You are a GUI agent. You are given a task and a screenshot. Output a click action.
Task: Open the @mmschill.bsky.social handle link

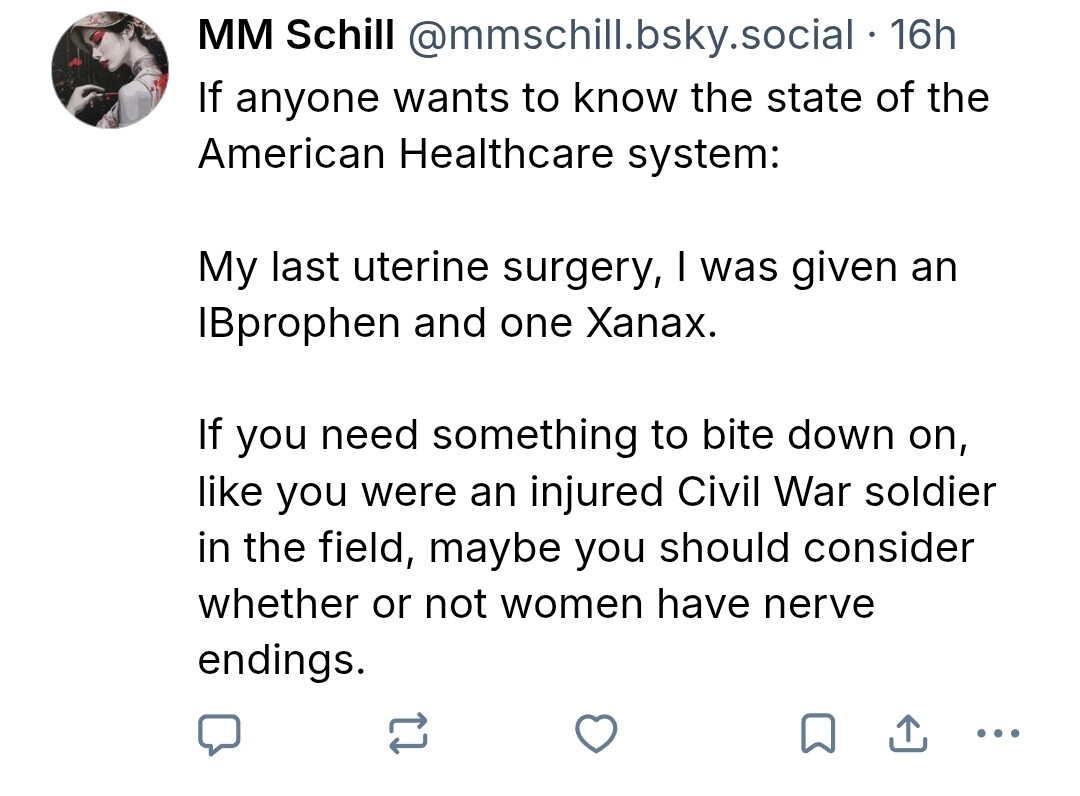pyautogui.click(x=629, y=37)
